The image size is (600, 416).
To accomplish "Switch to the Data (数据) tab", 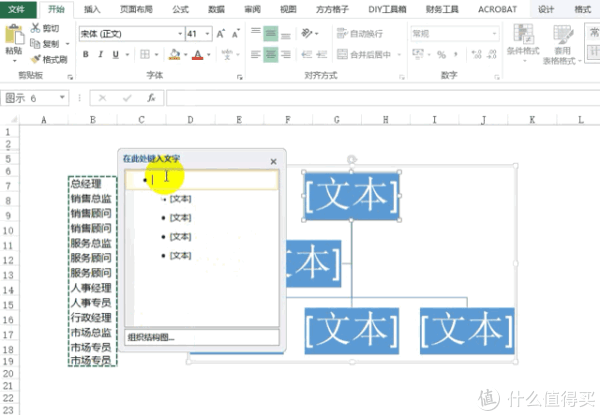I will 216,9.
